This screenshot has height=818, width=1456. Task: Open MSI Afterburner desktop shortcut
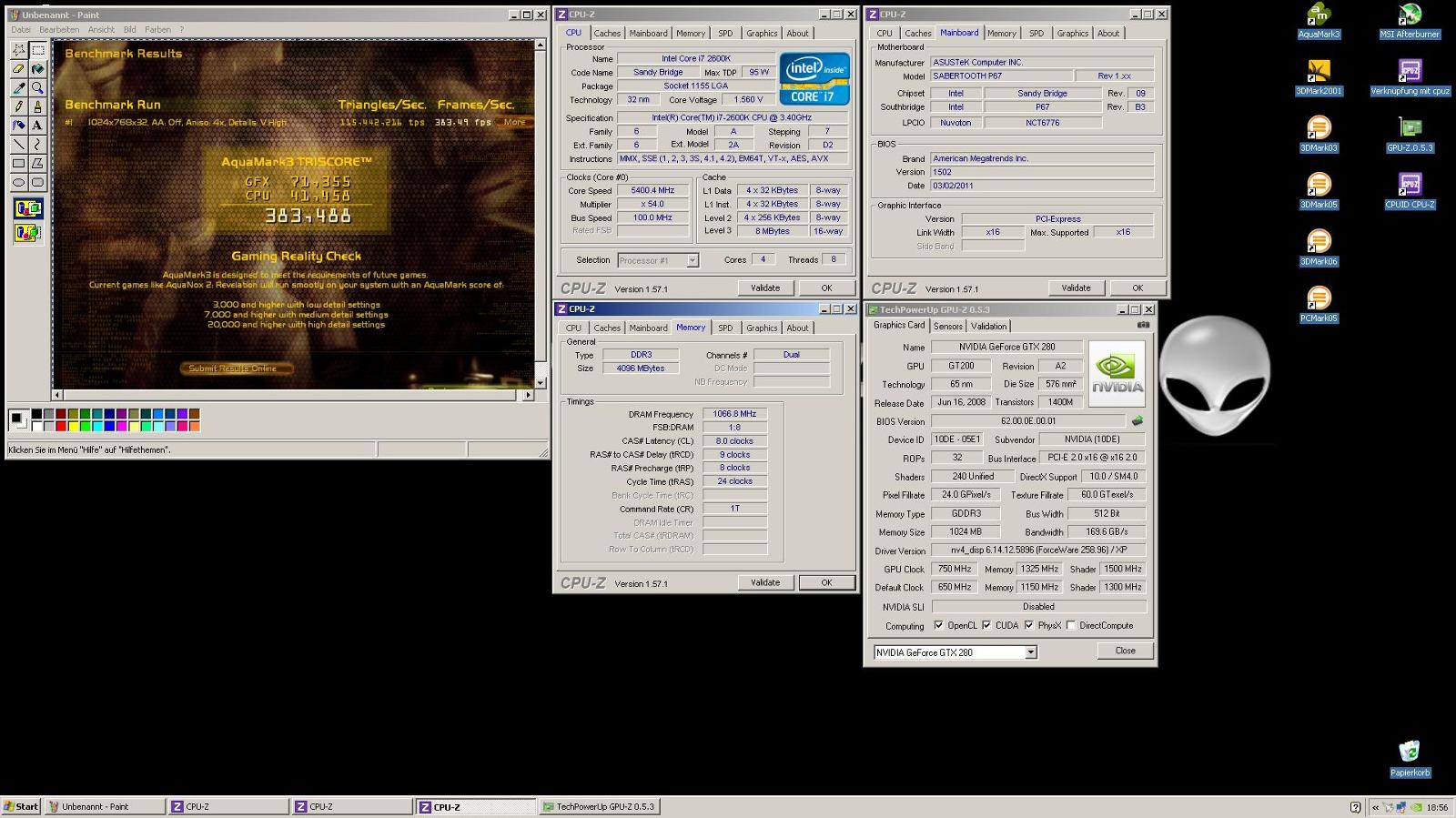tap(1410, 21)
